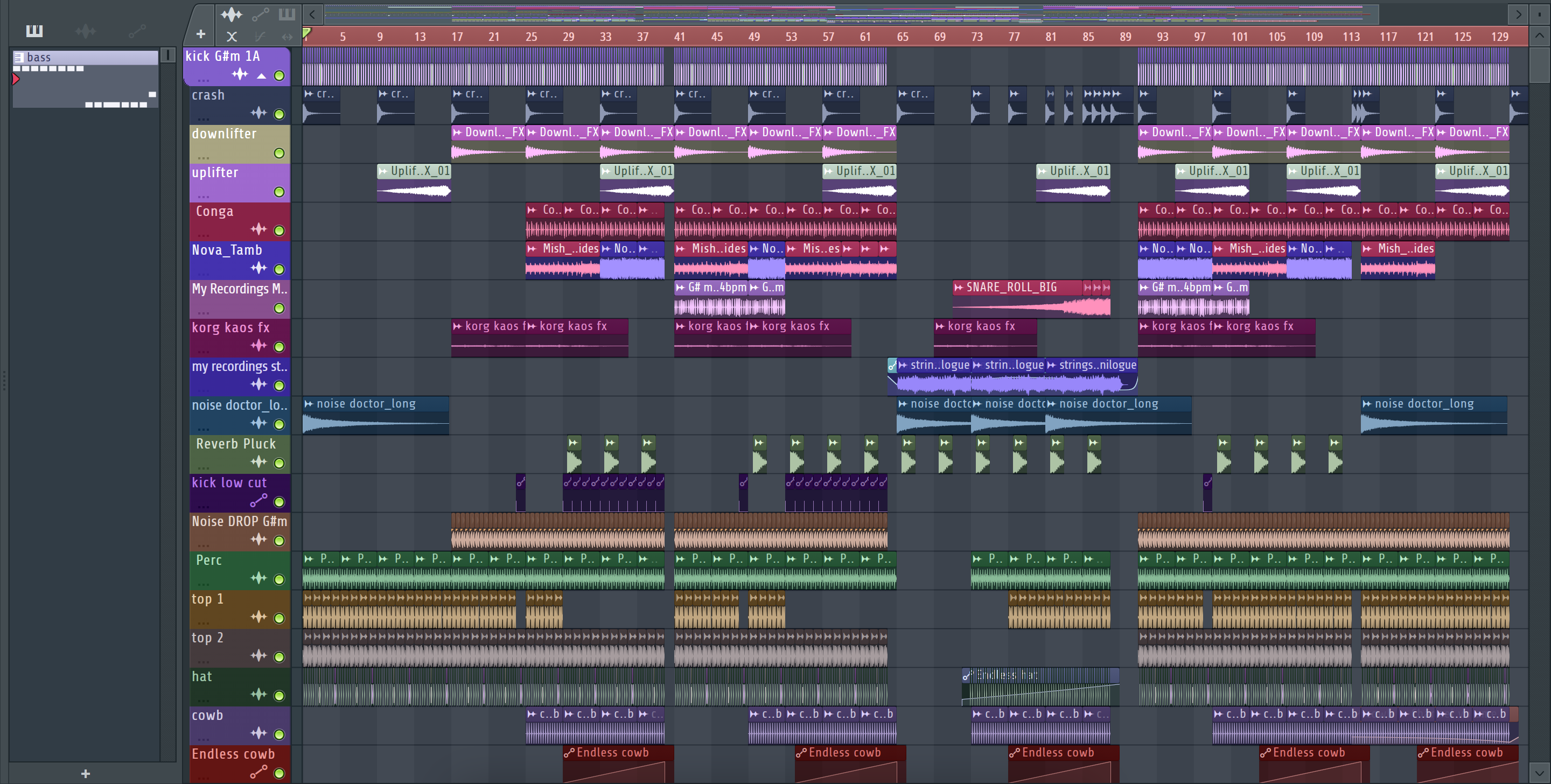Viewport: 1551px width, 784px height.
Task: Show patterns in the picker panel
Action: click(34, 31)
